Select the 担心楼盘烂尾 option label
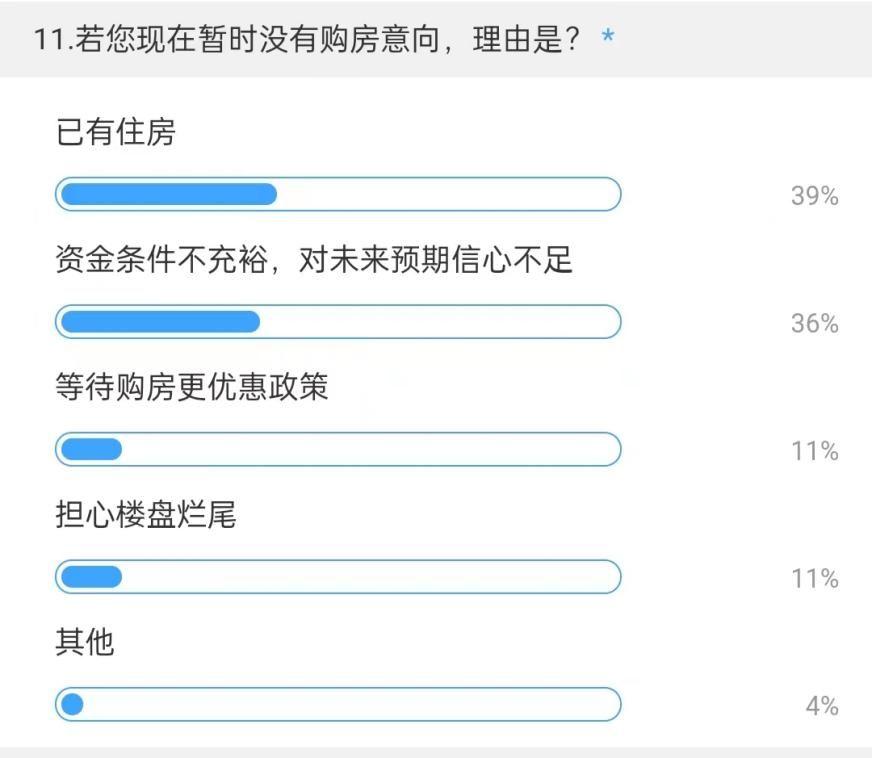 146,514
